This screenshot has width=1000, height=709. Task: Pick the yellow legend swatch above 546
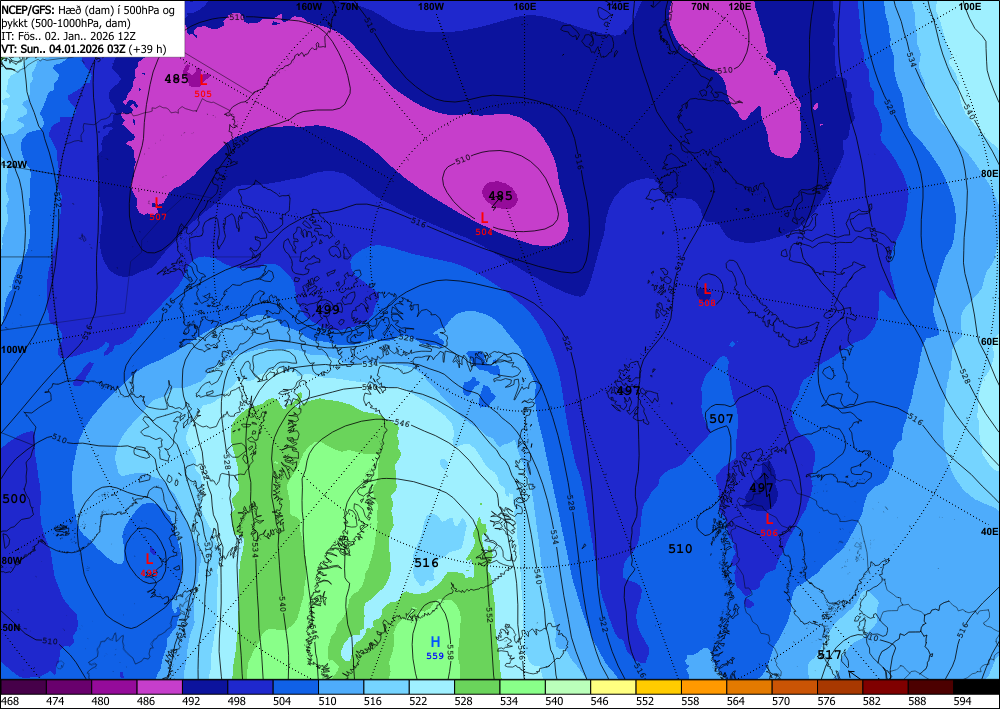(x=613, y=687)
